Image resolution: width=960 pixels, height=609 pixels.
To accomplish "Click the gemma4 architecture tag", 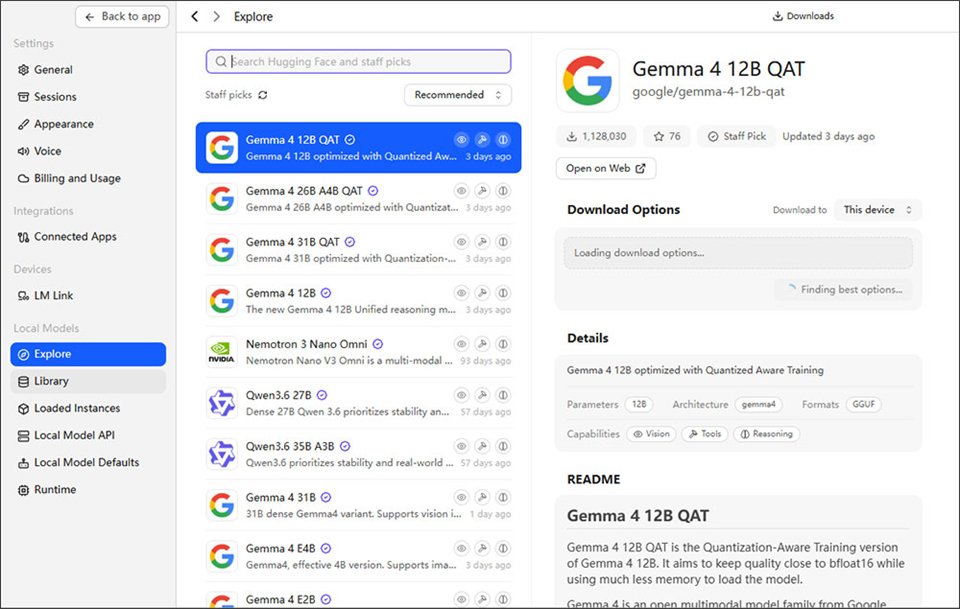I will tap(759, 405).
